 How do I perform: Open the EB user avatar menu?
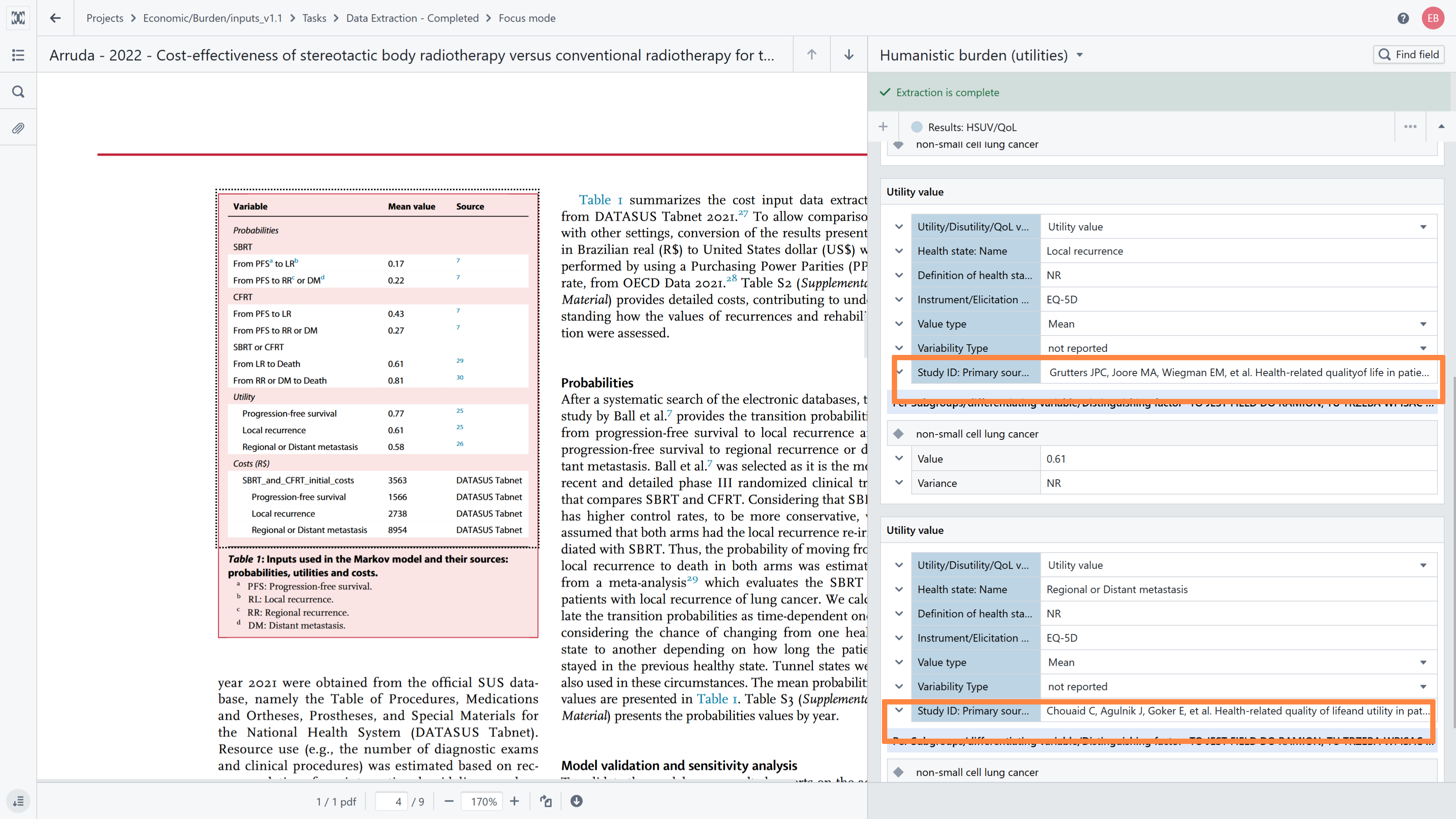click(x=1433, y=18)
